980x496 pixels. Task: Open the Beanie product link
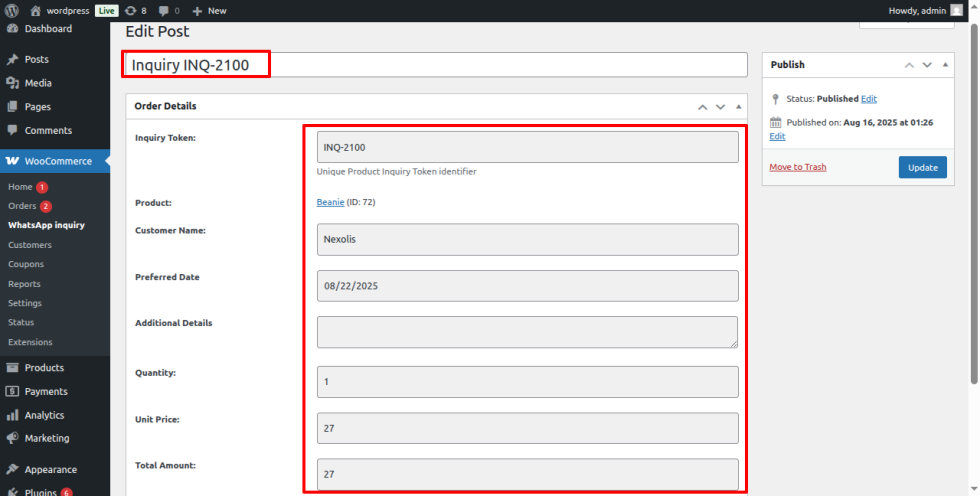point(330,202)
